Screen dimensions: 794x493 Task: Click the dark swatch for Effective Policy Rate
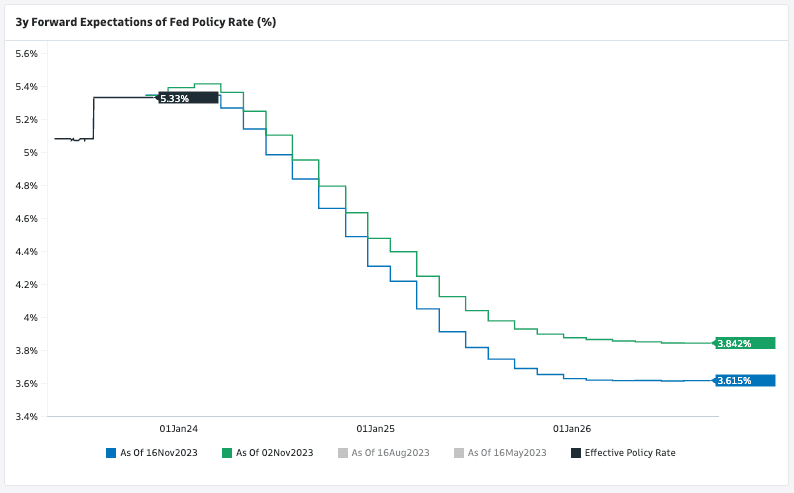click(x=576, y=453)
